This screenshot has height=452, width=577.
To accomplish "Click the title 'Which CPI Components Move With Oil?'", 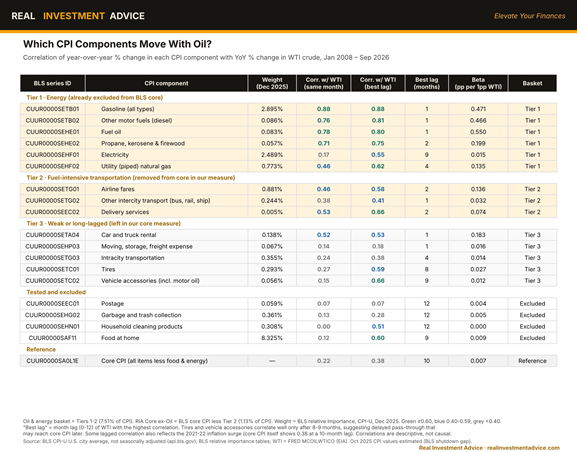I will coord(117,44).
